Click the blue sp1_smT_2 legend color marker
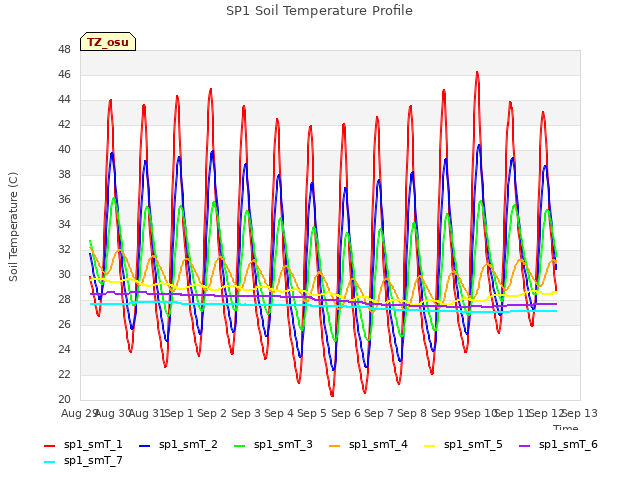 point(144,446)
